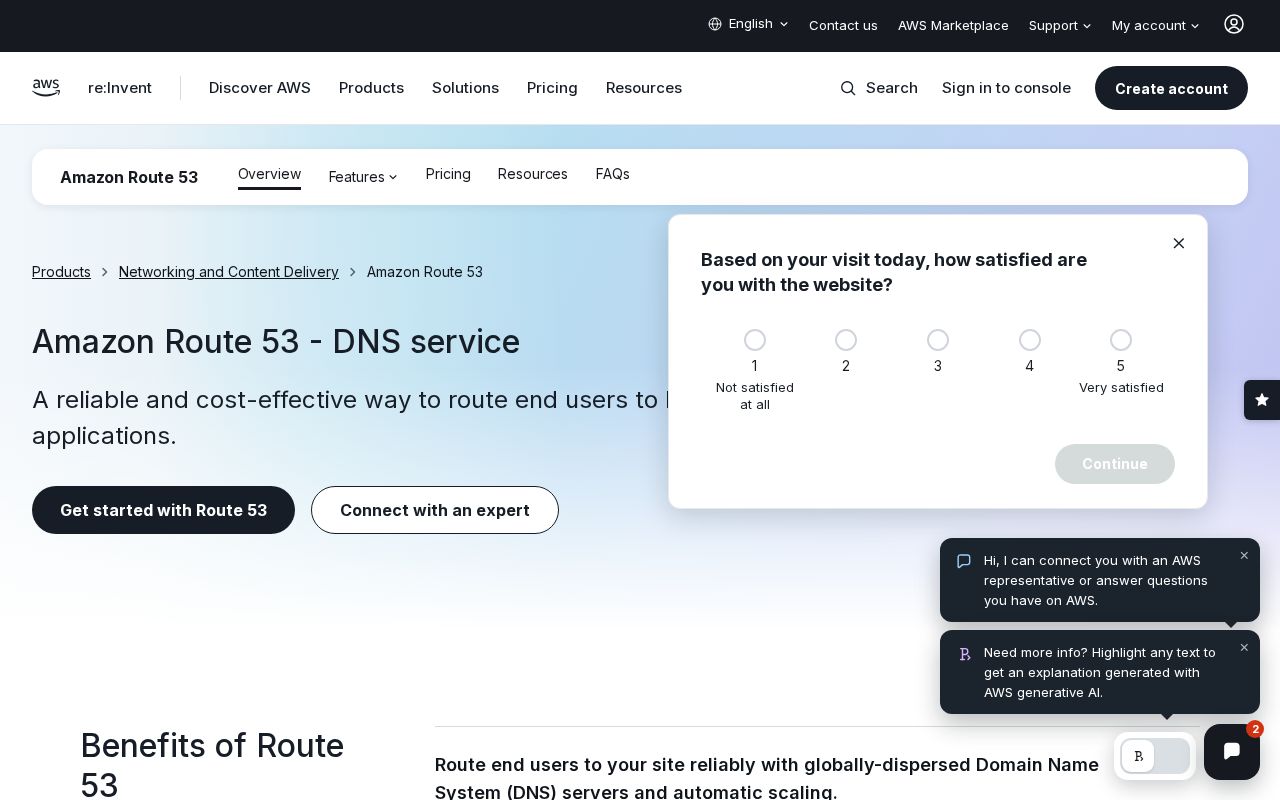This screenshot has height=800, width=1280.
Task: Click the 'Benefits of Route 53' heading
Action: (x=212, y=765)
